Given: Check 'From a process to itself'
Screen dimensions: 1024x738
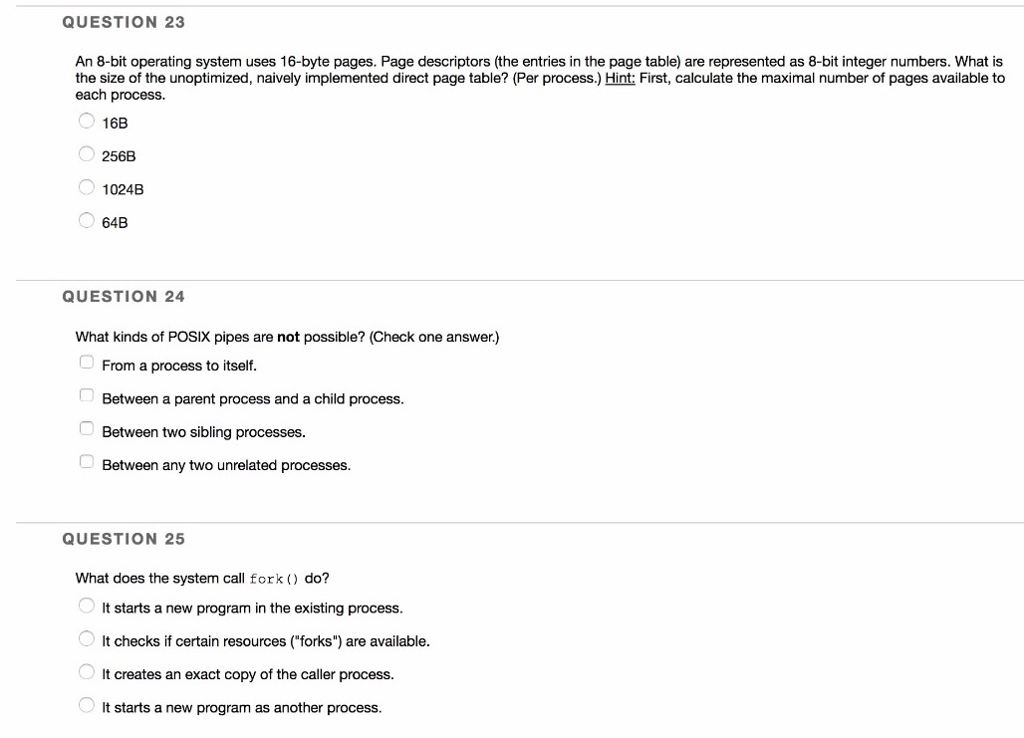Looking at the screenshot, I should click(86, 361).
